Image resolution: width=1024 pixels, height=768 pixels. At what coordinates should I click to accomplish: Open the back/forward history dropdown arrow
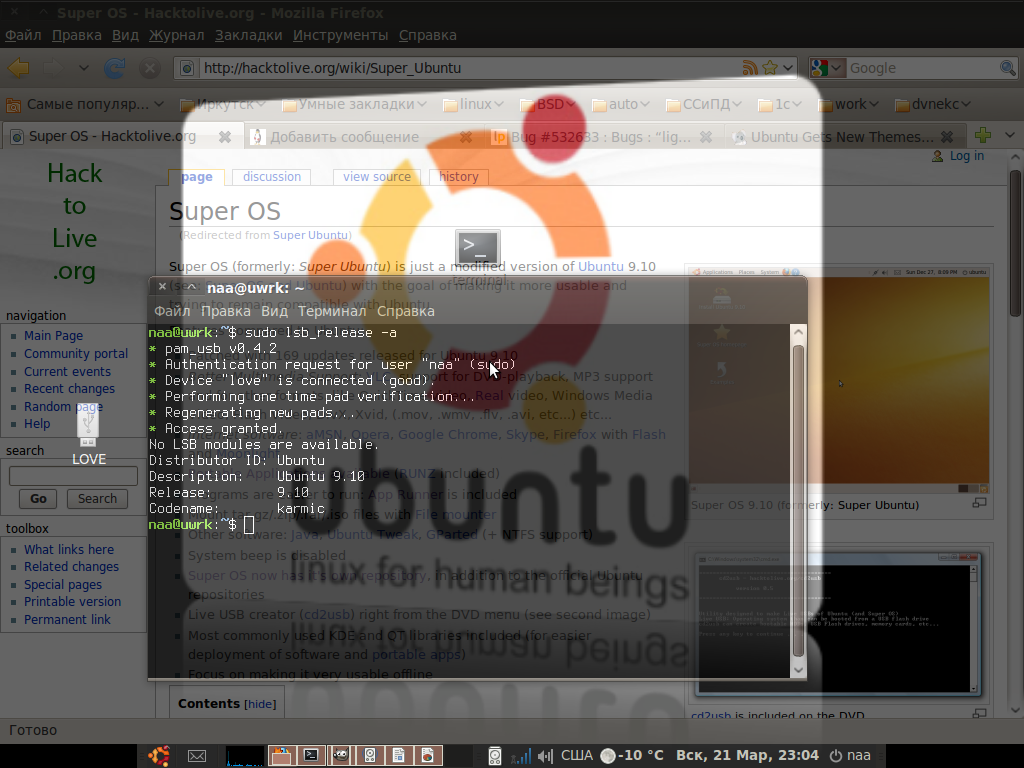pyautogui.click(x=84, y=68)
